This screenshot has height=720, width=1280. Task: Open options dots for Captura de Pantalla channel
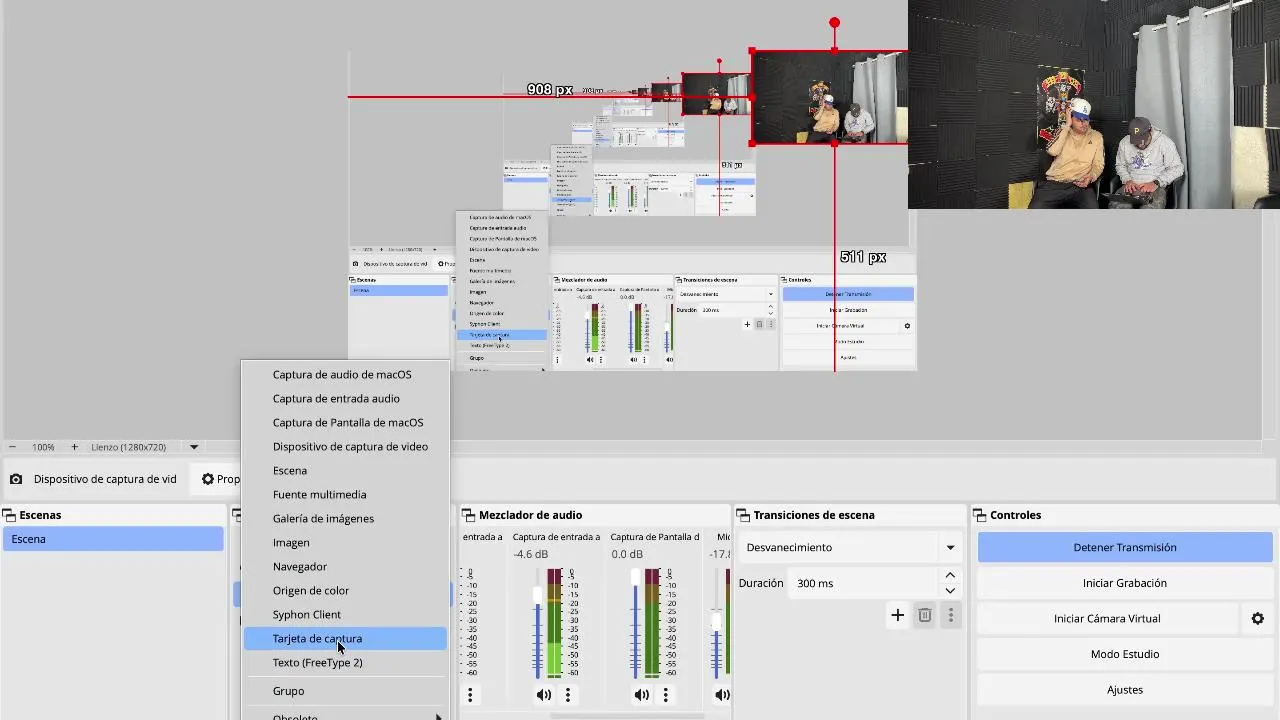tap(665, 694)
